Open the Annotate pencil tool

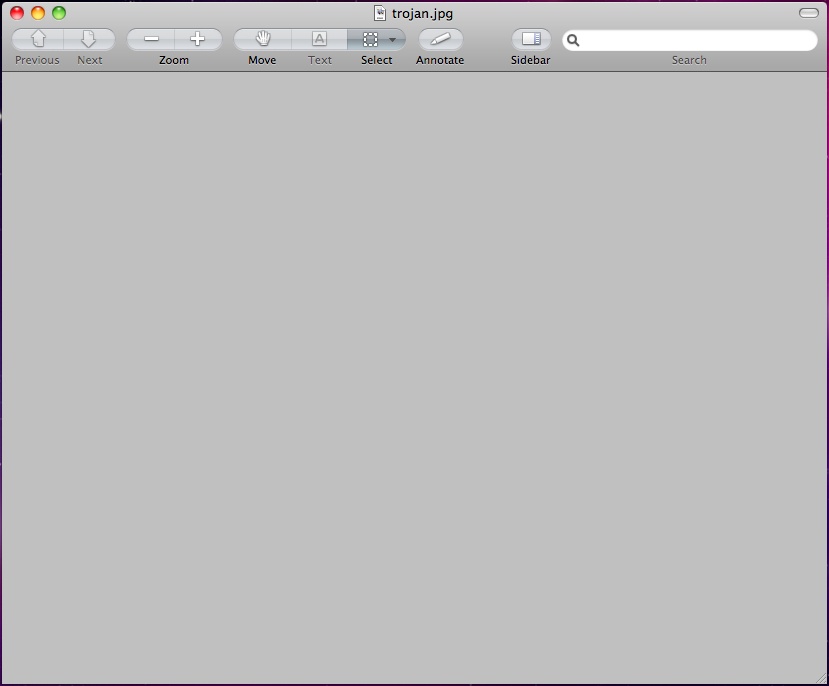coord(440,40)
